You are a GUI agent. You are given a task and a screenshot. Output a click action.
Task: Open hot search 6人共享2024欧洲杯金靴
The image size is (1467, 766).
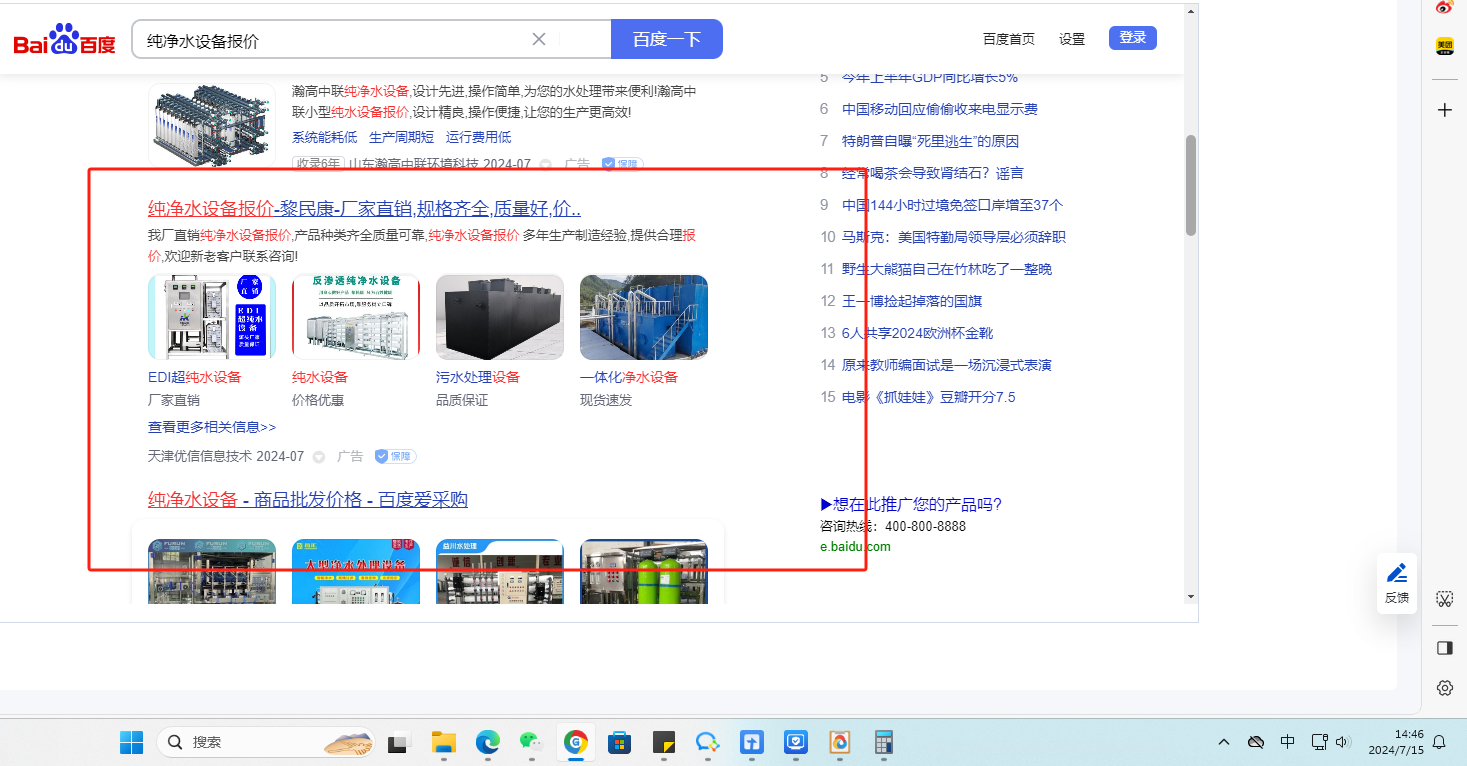click(x=918, y=333)
